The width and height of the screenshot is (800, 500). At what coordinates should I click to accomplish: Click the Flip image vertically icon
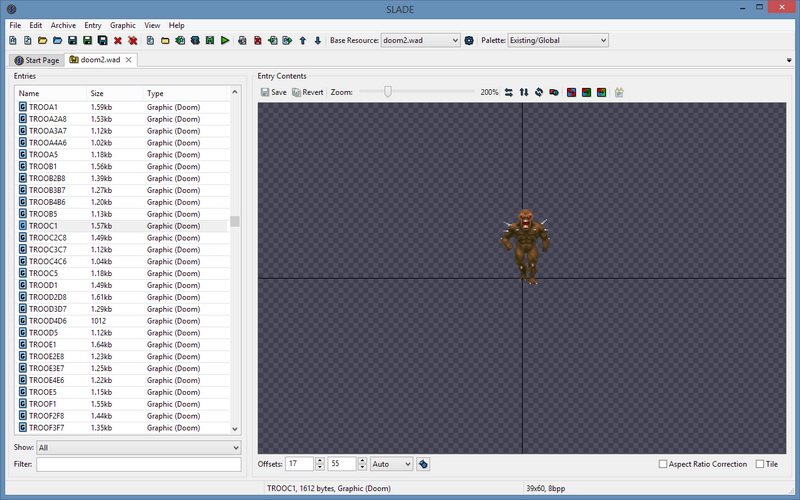(524, 92)
